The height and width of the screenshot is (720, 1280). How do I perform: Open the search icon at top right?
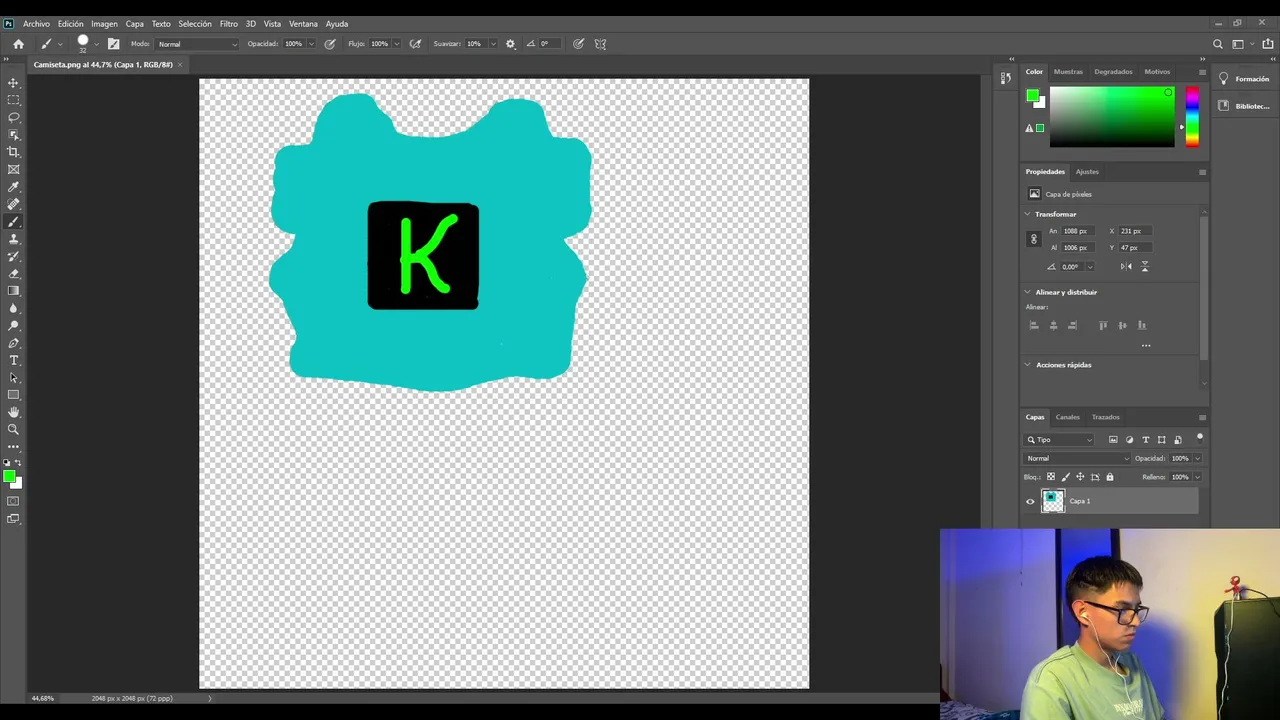tap(1217, 44)
